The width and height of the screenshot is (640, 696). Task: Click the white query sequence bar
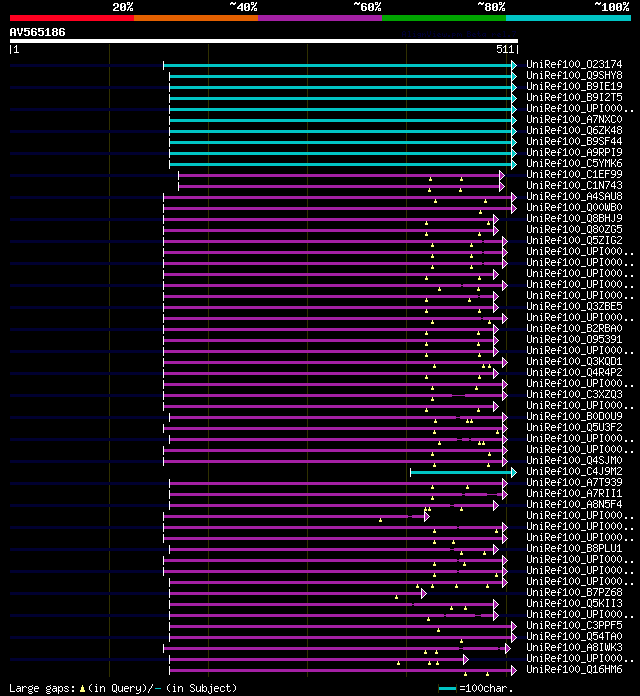264,41
